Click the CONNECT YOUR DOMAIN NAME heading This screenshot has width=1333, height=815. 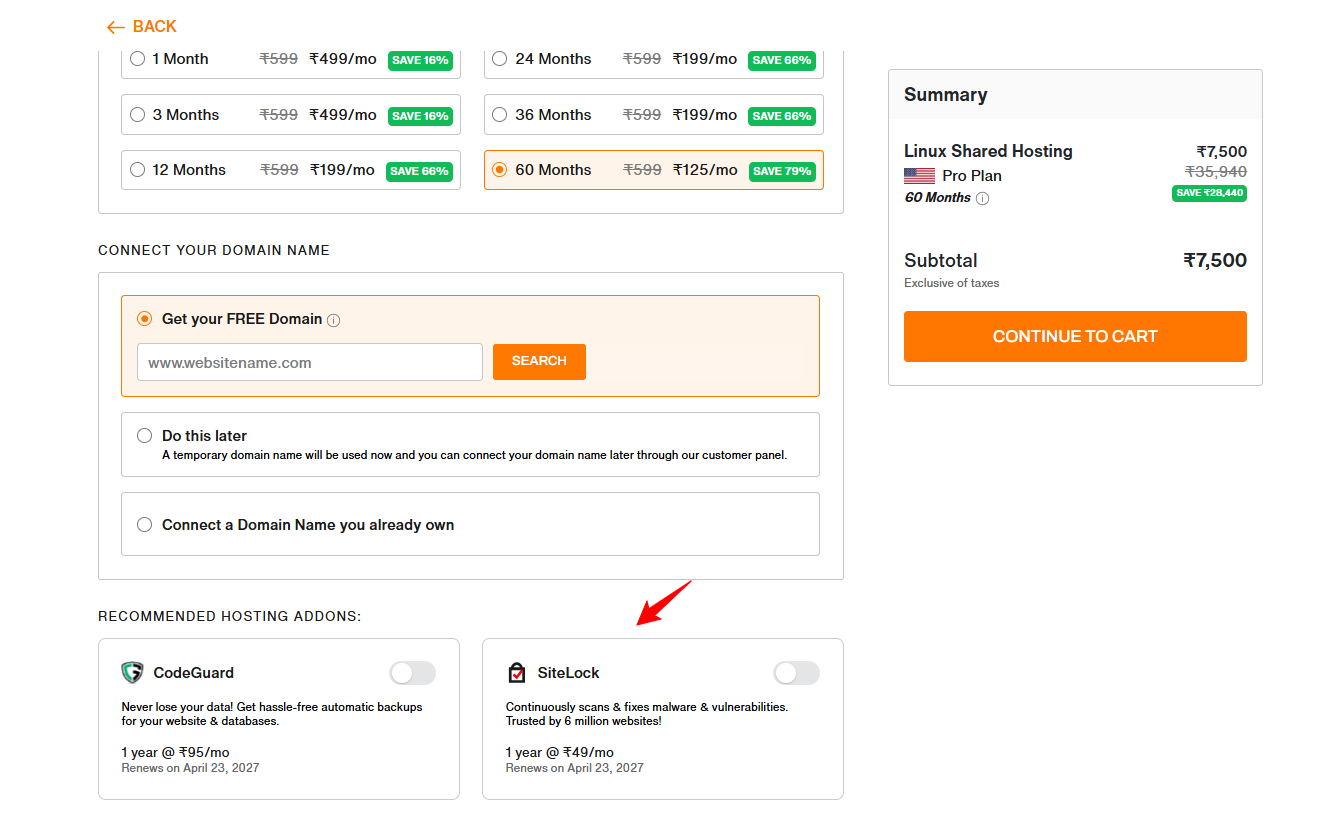click(x=214, y=250)
